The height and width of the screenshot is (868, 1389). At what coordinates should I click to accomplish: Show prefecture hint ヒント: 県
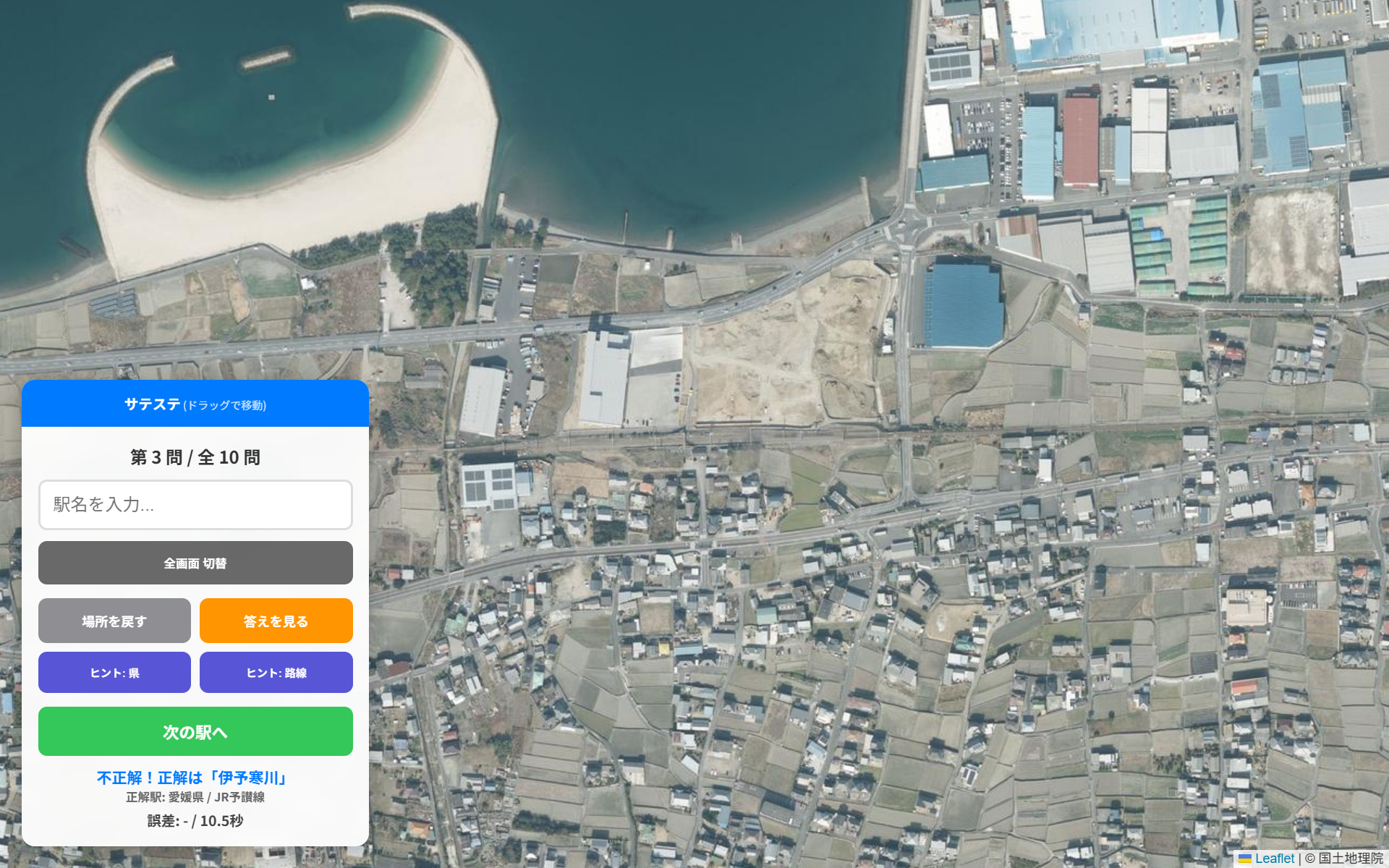pos(114,673)
